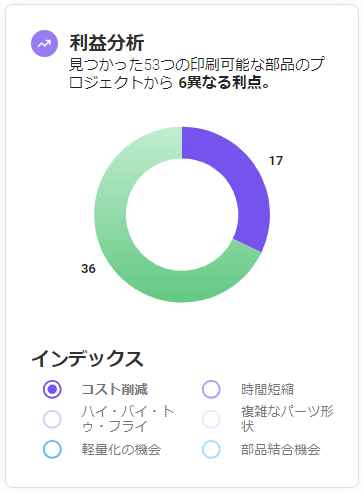Click the purple trending-up arrow icon

(44, 44)
